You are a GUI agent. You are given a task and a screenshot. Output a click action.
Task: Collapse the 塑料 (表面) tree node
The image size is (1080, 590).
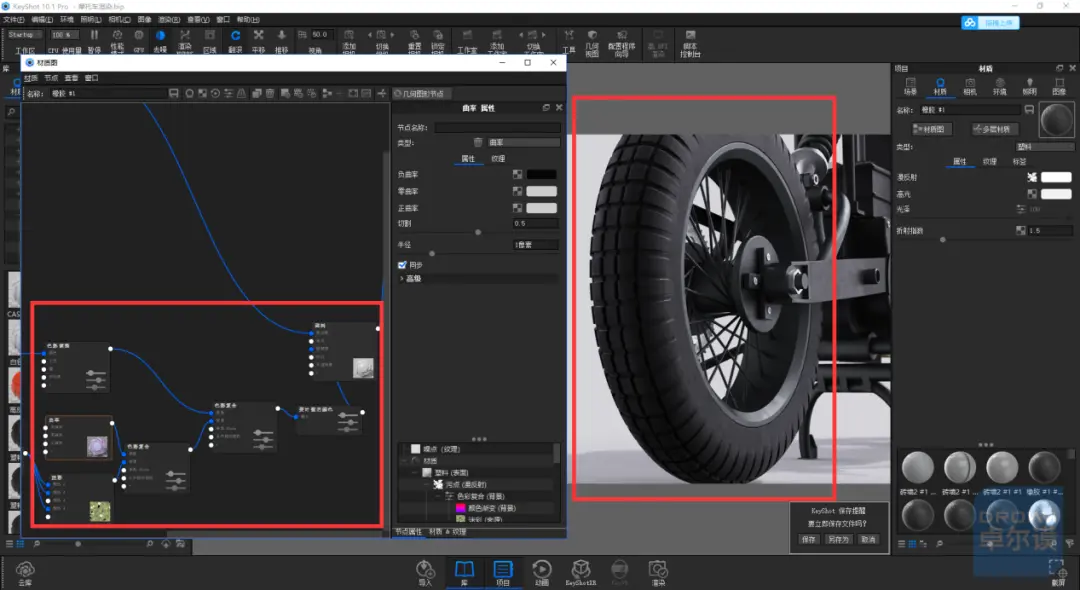click(415, 473)
